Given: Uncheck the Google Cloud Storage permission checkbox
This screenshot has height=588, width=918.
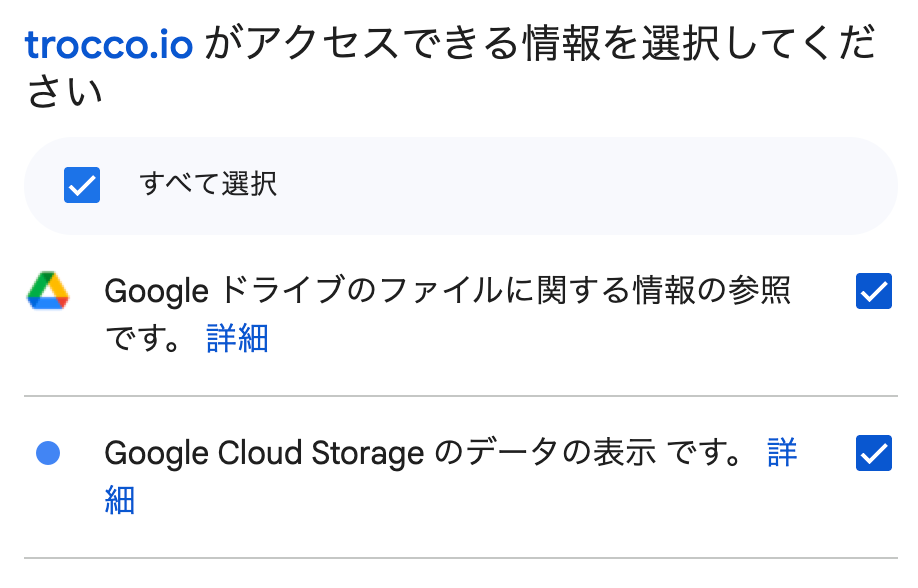Looking at the screenshot, I should click(874, 453).
